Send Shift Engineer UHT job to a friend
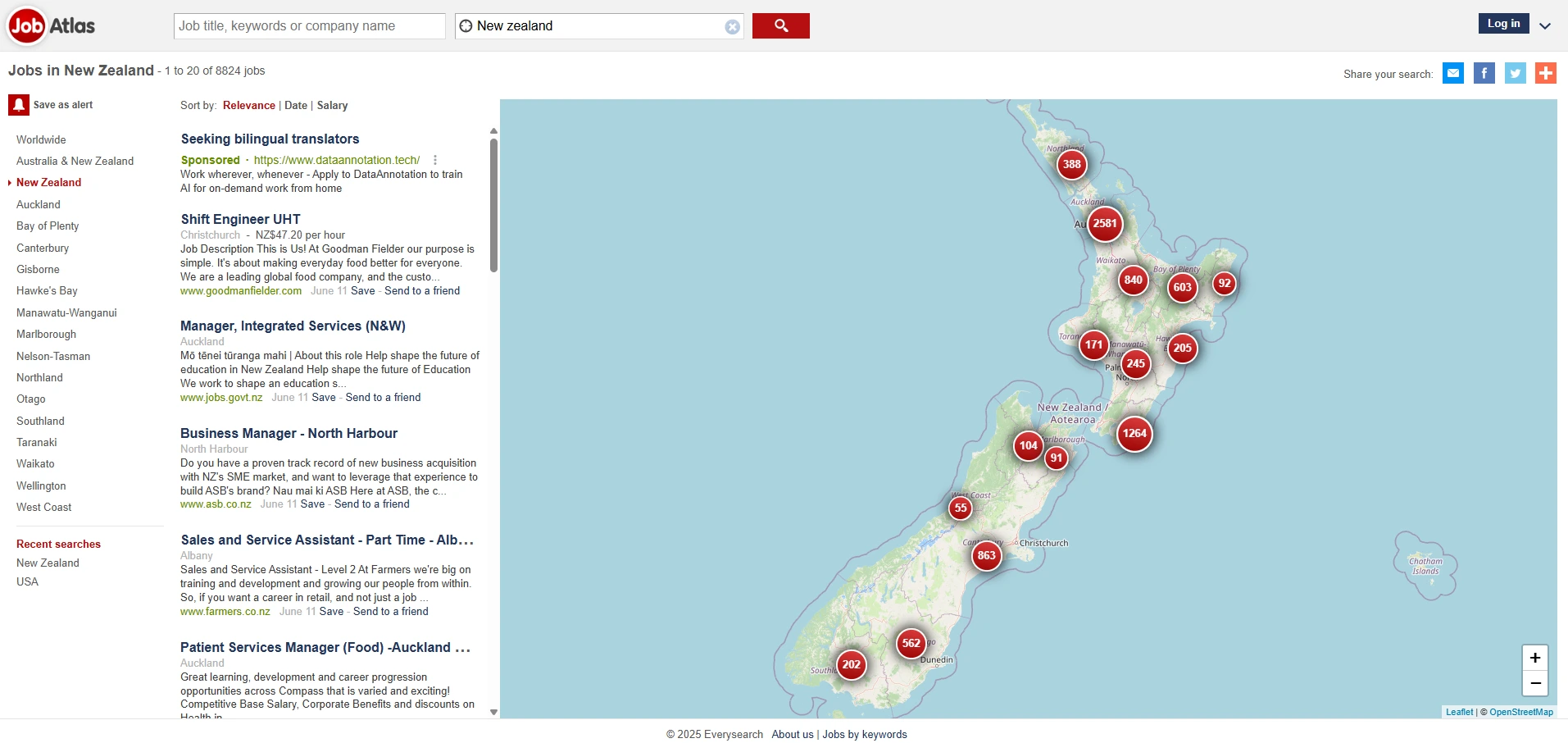 point(422,290)
